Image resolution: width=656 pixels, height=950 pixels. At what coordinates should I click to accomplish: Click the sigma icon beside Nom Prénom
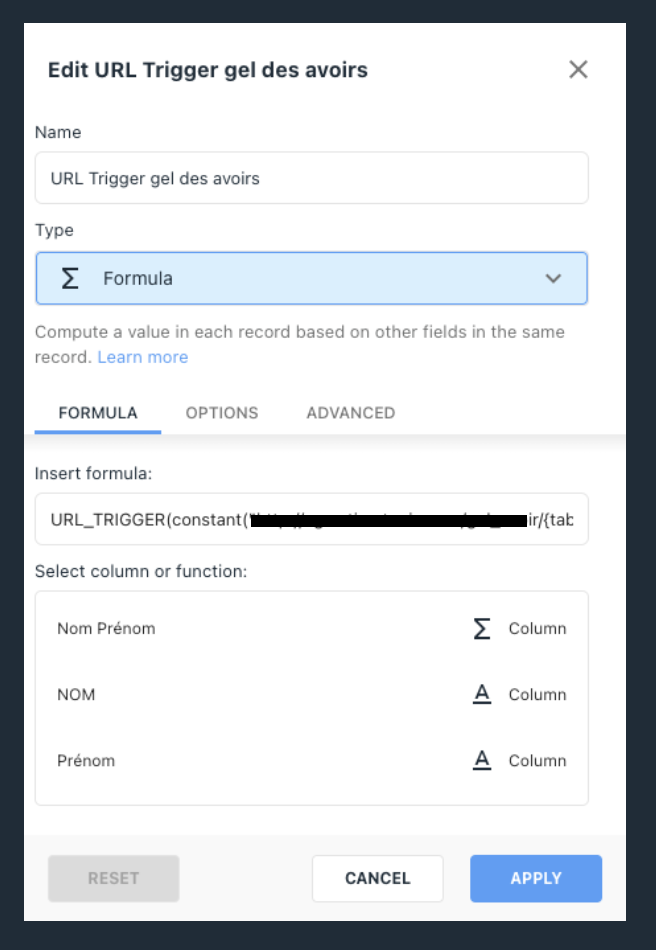(482, 628)
